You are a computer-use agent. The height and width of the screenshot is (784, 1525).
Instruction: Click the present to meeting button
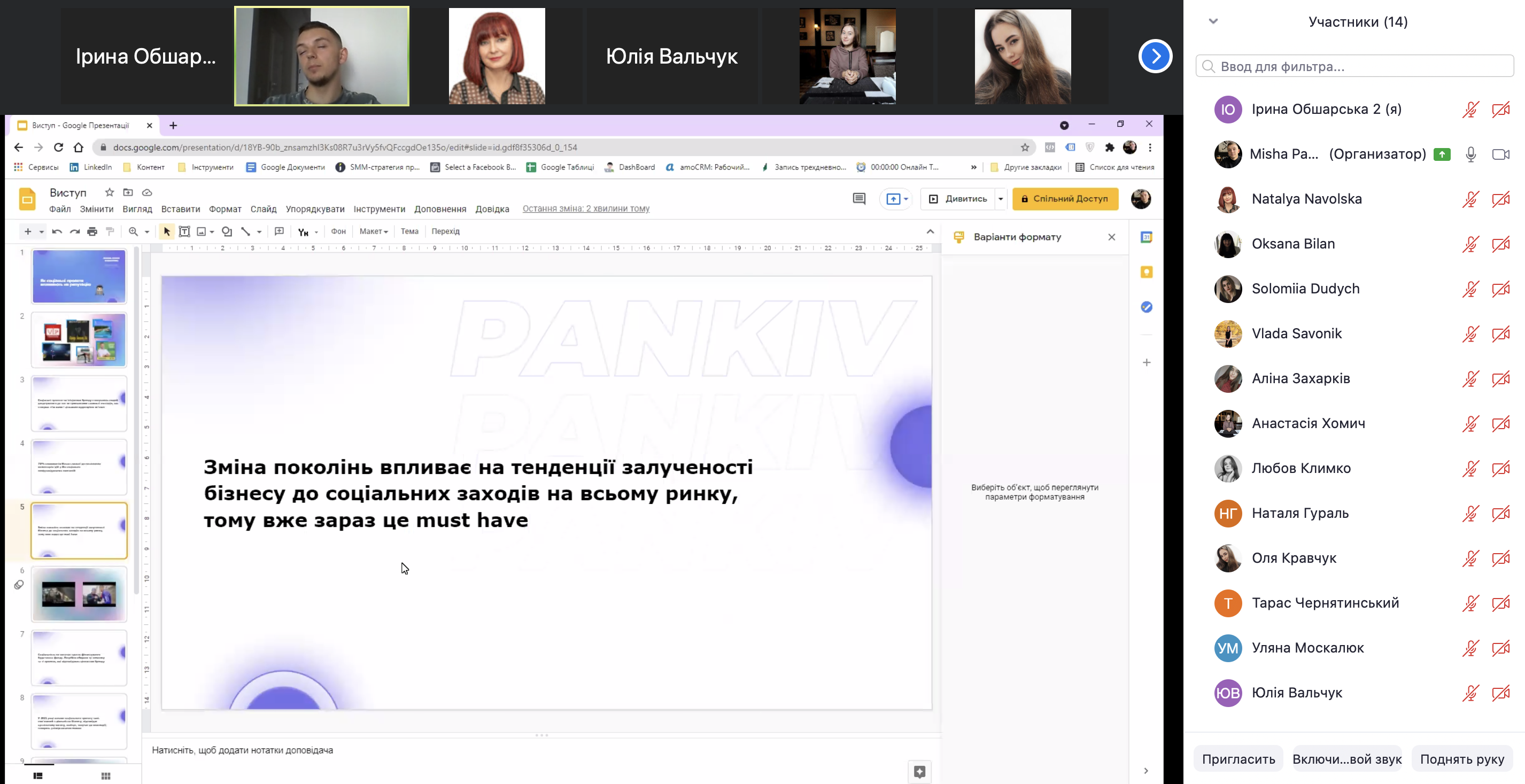pyautogui.click(x=897, y=199)
